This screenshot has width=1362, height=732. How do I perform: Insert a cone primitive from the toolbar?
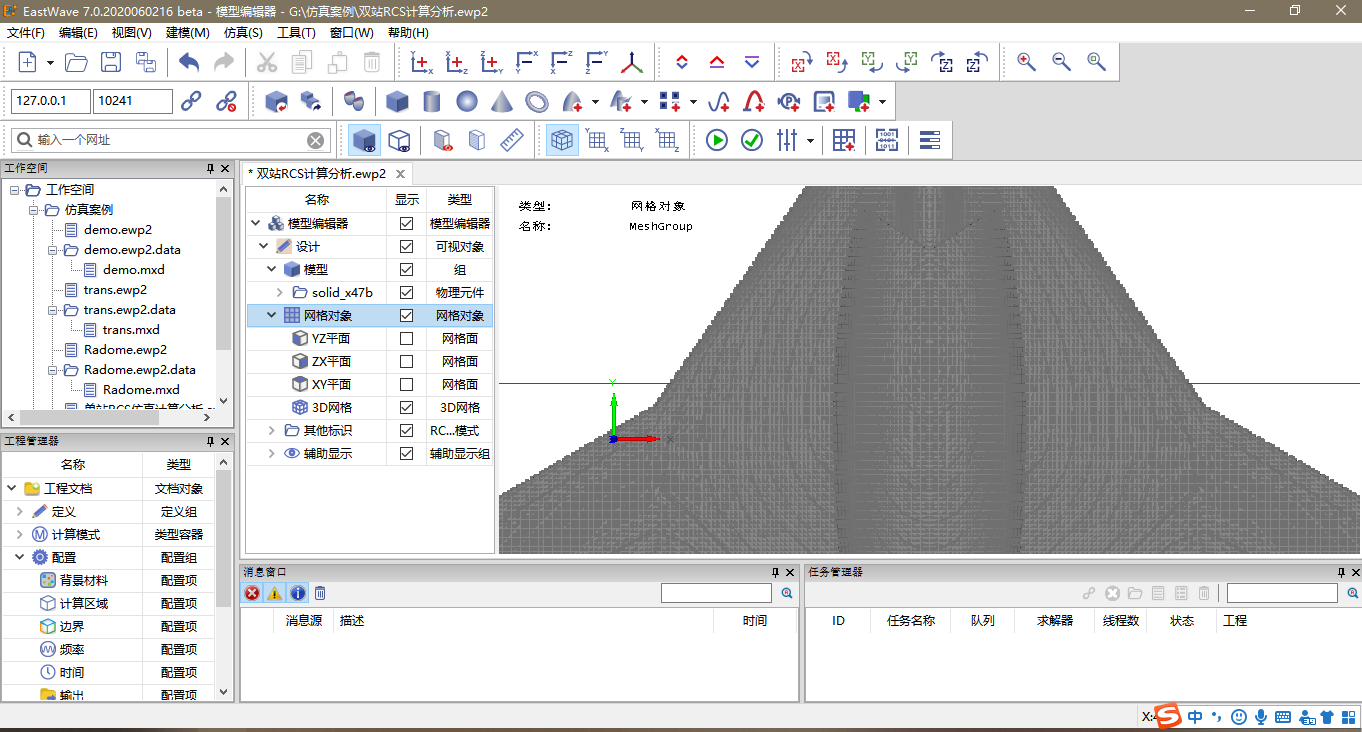click(502, 101)
